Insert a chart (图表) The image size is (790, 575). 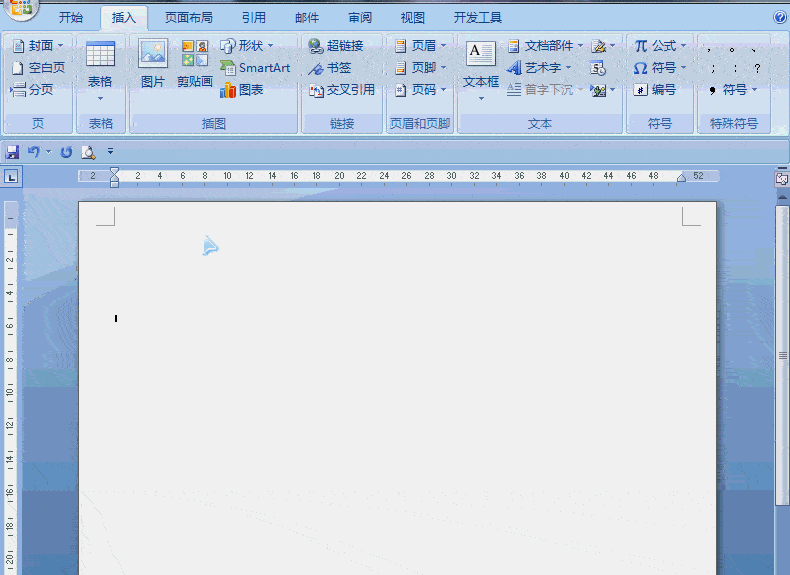click(x=241, y=90)
